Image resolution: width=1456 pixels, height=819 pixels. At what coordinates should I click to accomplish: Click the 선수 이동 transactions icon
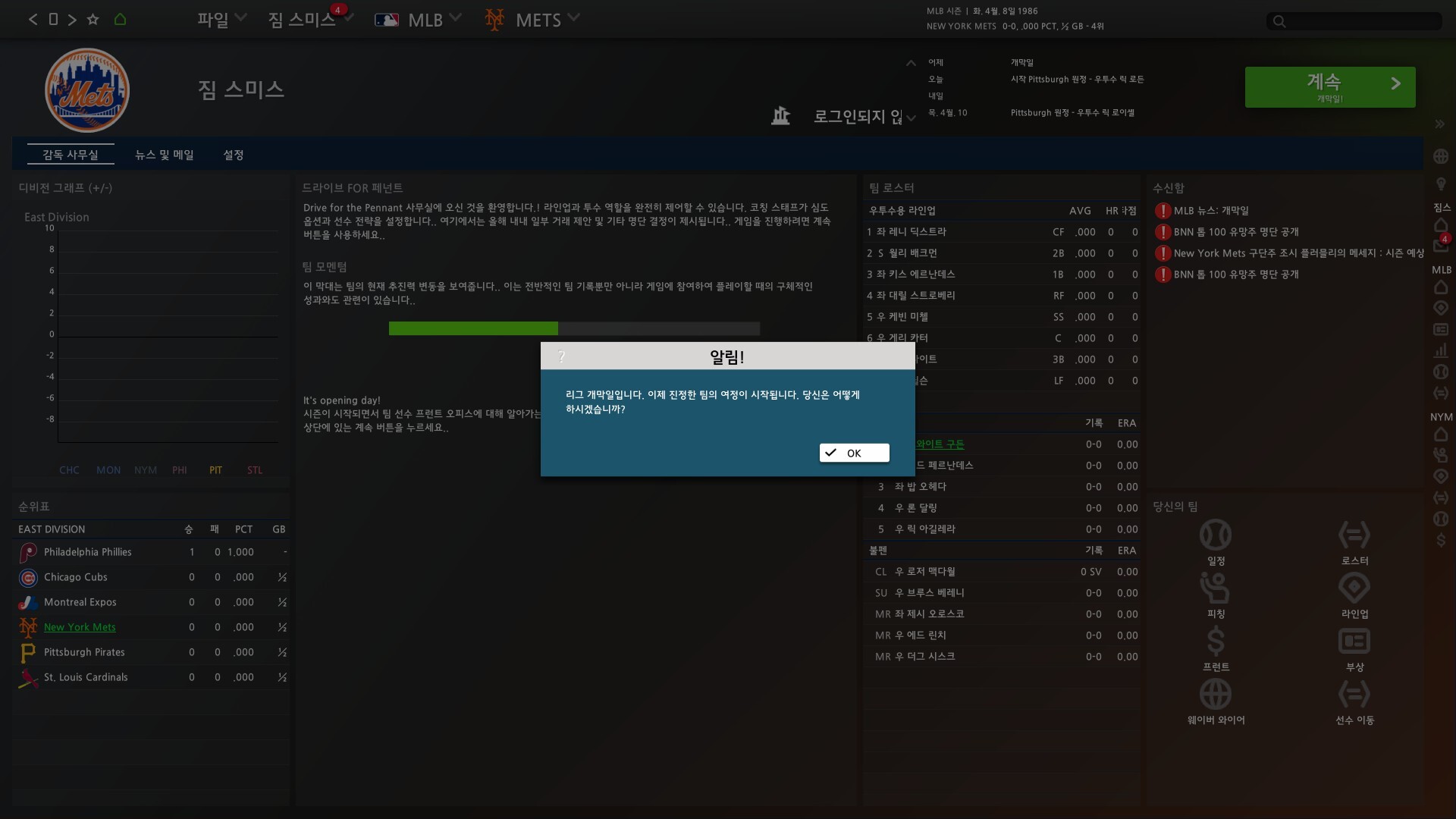(x=1354, y=695)
